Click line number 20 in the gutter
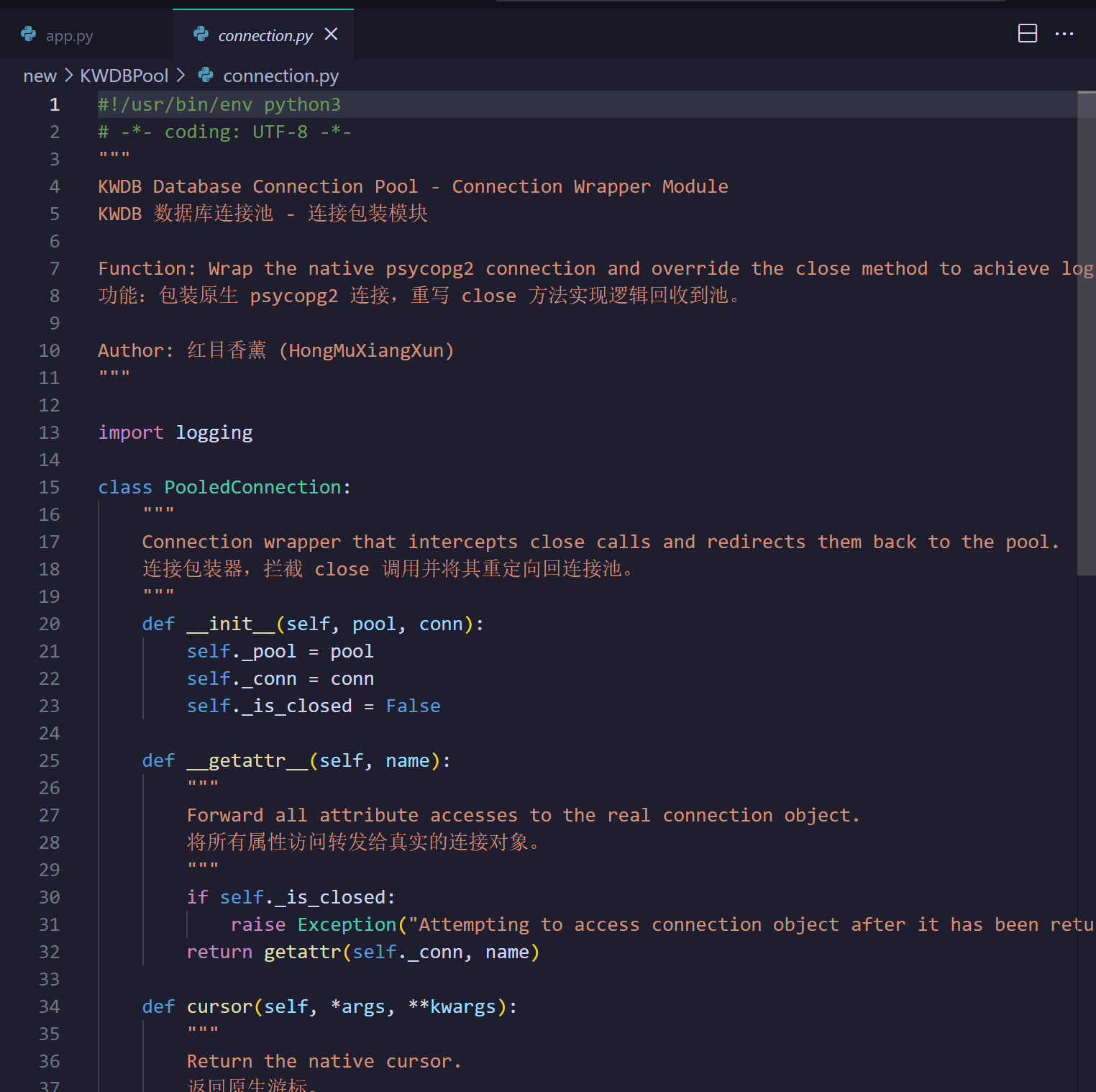 coord(49,624)
